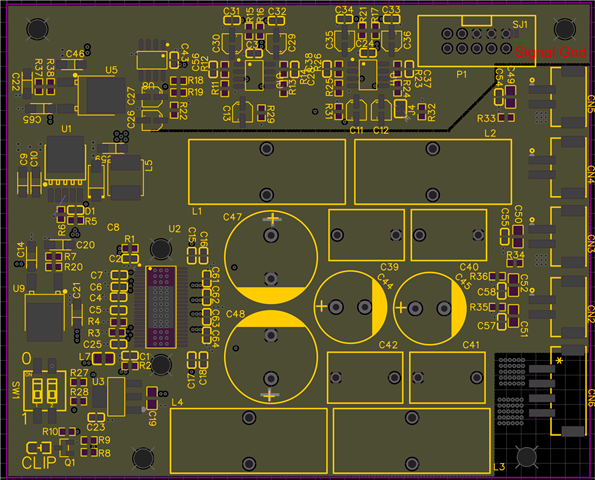Click the C65 designator label
The image size is (595, 480).
tap(33, 120)
